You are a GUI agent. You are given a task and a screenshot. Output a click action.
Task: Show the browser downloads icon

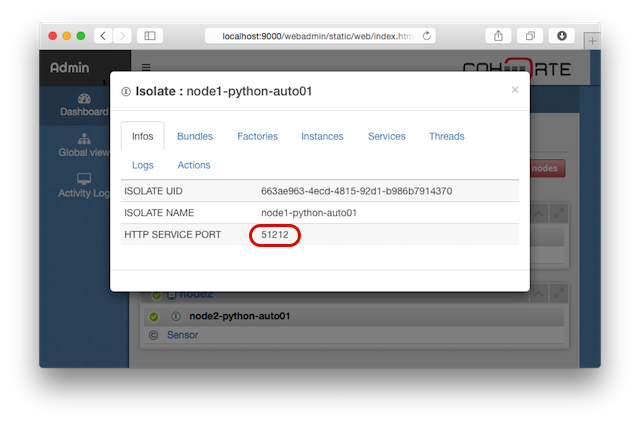point(562,36)
